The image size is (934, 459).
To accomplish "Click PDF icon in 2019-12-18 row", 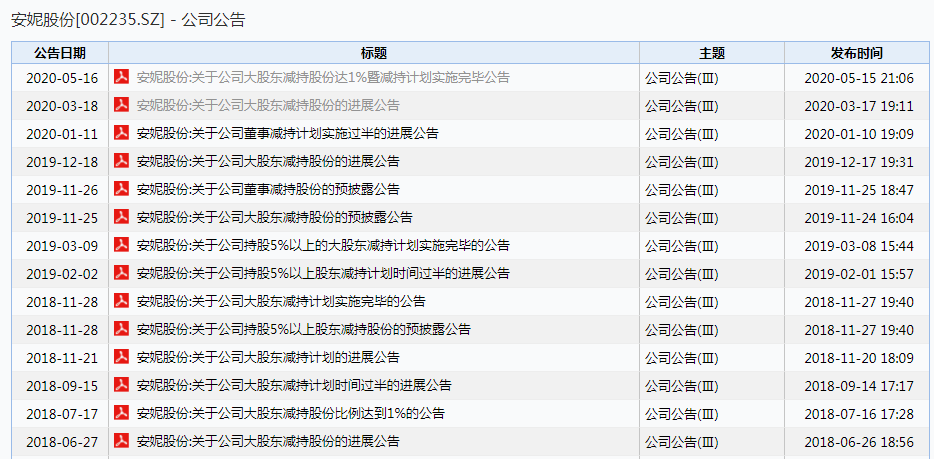I will pos(122,161).
